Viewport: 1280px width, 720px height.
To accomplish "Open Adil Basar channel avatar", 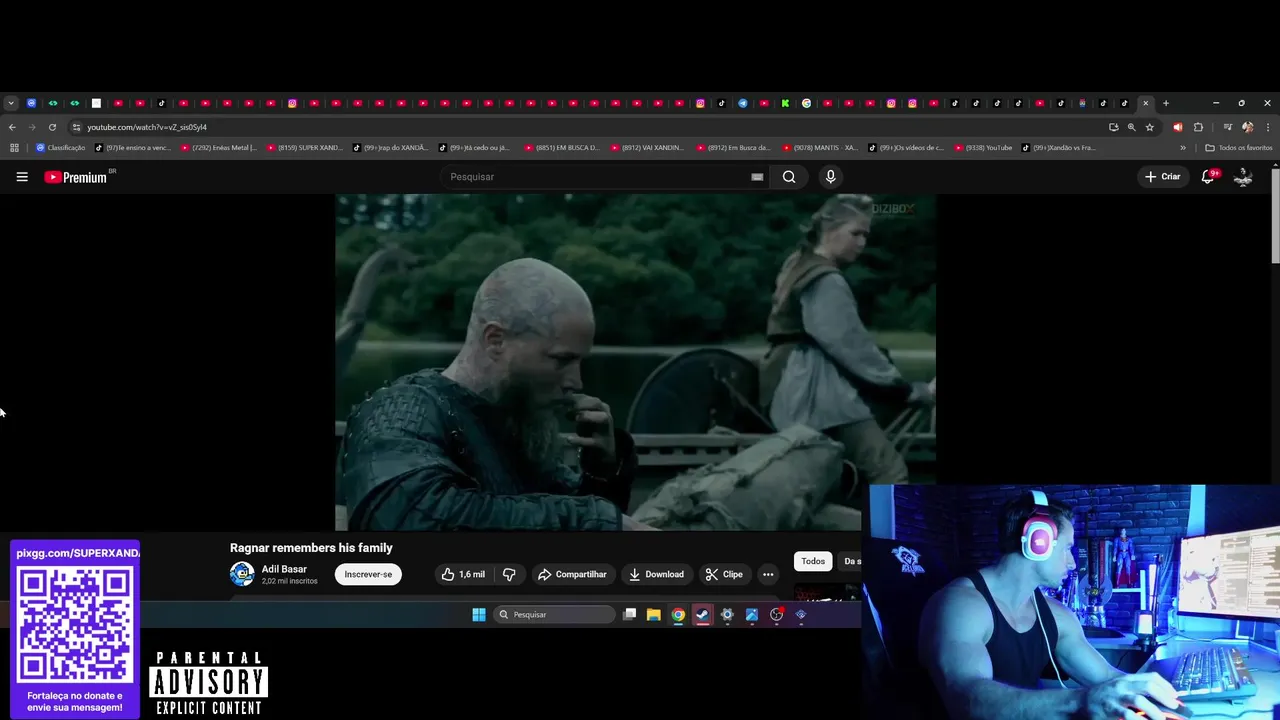I will pyautogui.click(x=242, y=574).
